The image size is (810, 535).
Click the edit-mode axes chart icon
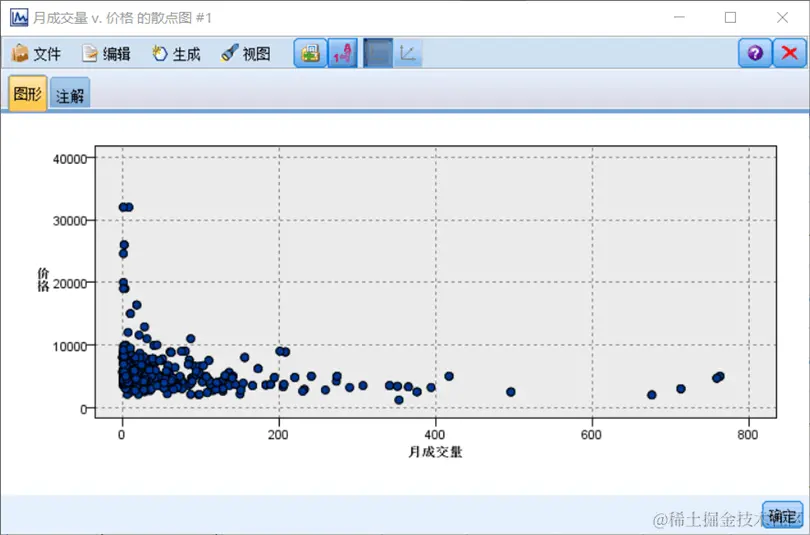click(408, 53)
